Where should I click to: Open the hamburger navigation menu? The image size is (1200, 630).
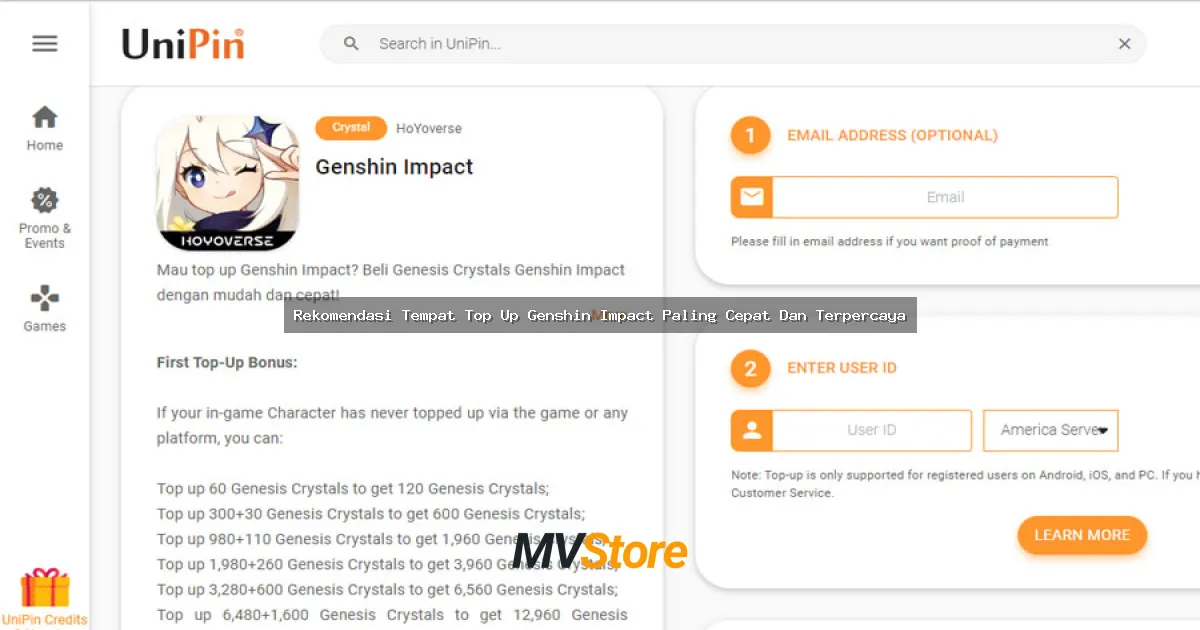point(44,43)
